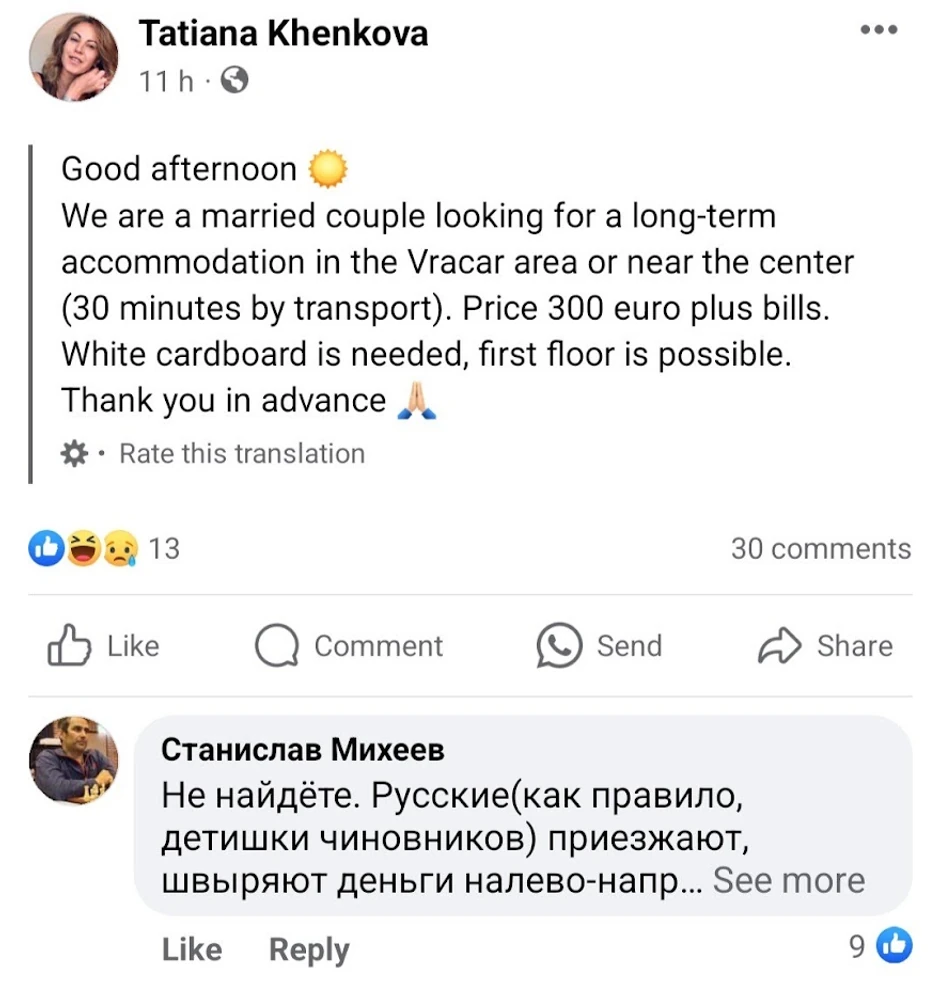This screenshot has height=981, width=940.
Task: Open Tatiana Khenkova's profile name link
Action: coord(283,34)
